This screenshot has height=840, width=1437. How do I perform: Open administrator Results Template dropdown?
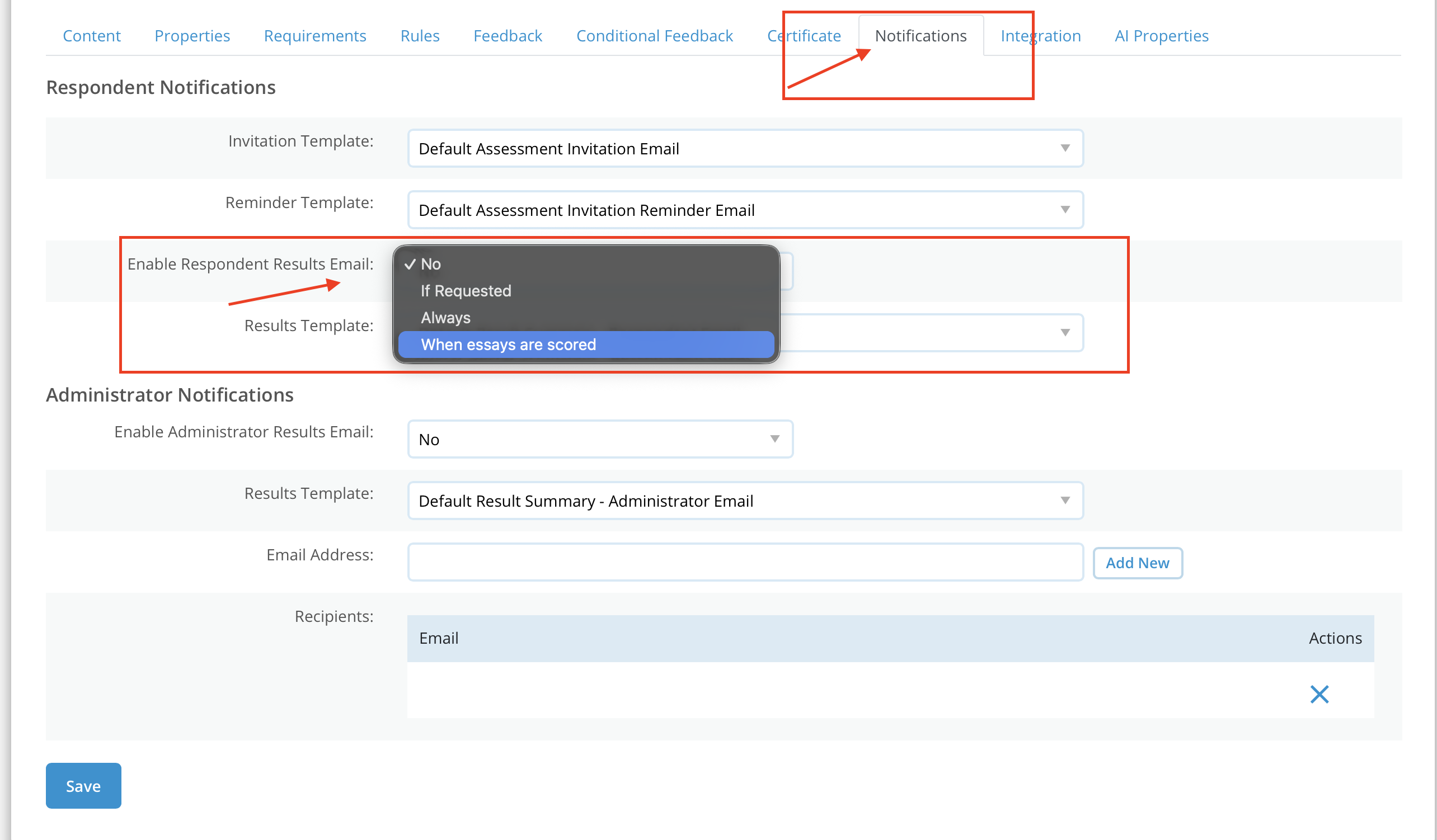(x=745, y=501)
